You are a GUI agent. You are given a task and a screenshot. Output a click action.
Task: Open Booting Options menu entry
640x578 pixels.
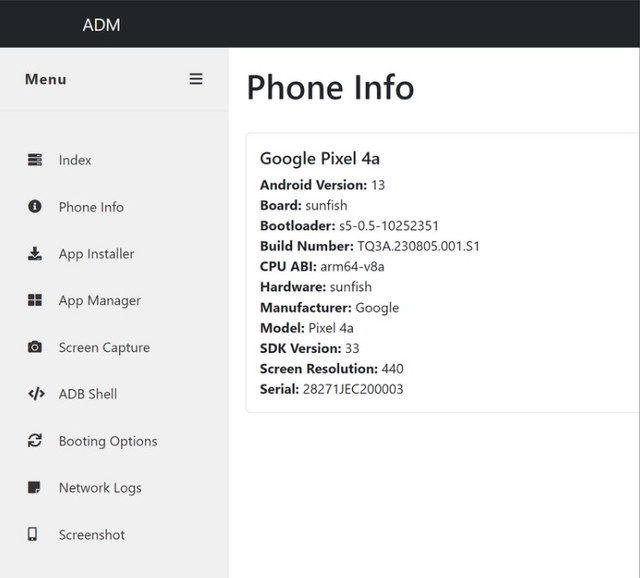pos(108,441)
